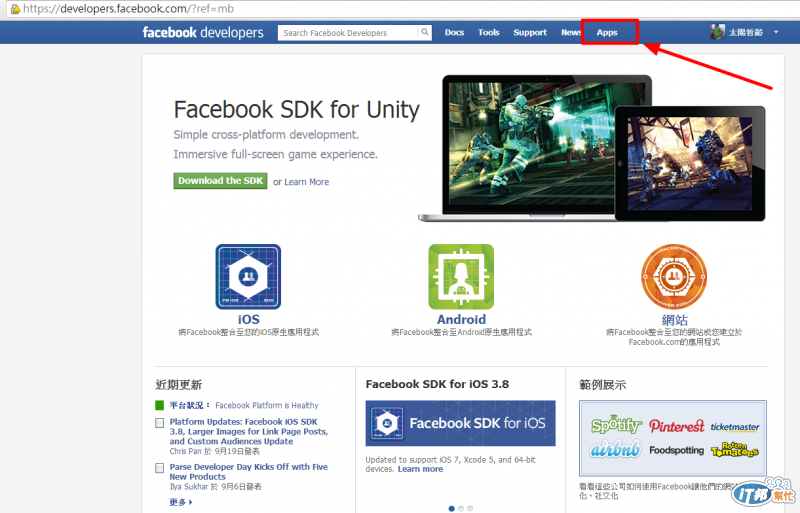The height and width of the screenshot is (513, 800).
Task: Click the facebook developers logo
Action: (x=203, y=33)
